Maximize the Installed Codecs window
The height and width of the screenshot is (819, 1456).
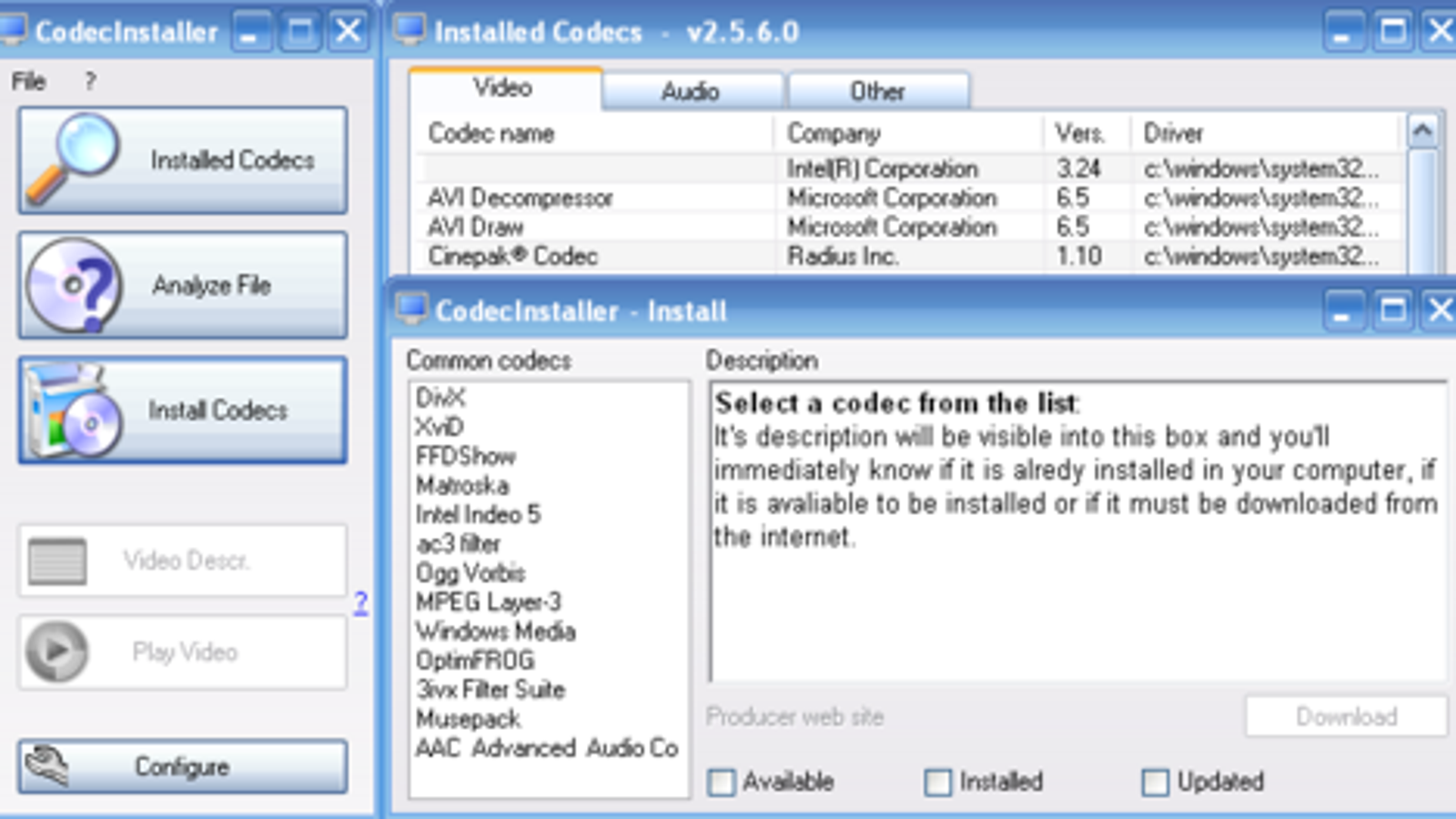1393,33
